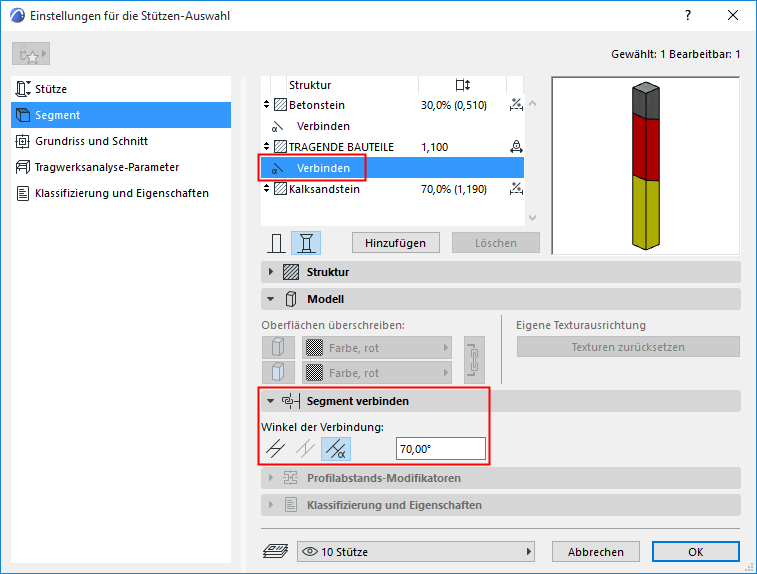Viewport: 757px width, 574px height.
Task: Click the 1,100 length value
Action: click(x=435, y=147)
